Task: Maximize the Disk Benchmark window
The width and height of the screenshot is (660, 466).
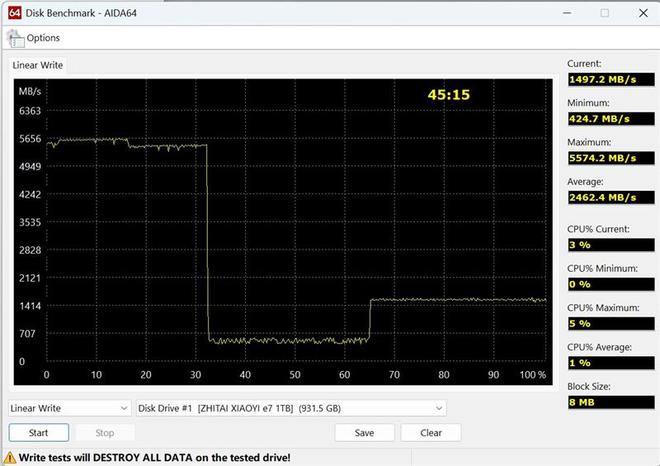Action: pyautogui.click(x=604, y=12)
